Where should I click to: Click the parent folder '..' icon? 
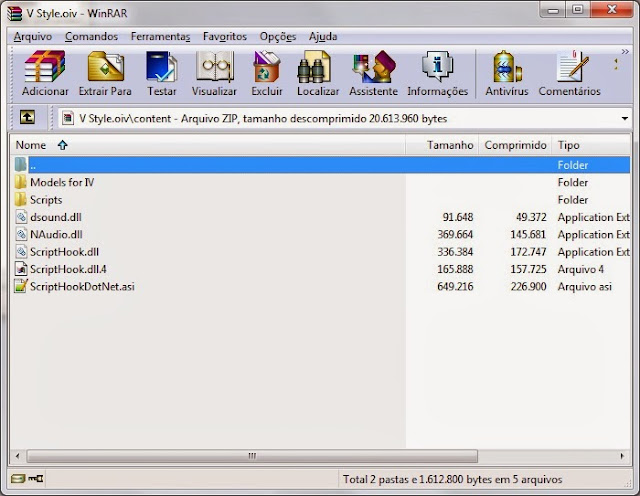point(20,165)
